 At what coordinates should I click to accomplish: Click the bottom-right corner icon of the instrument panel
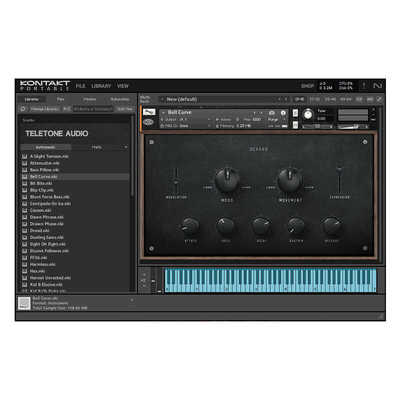coord(365,248)
